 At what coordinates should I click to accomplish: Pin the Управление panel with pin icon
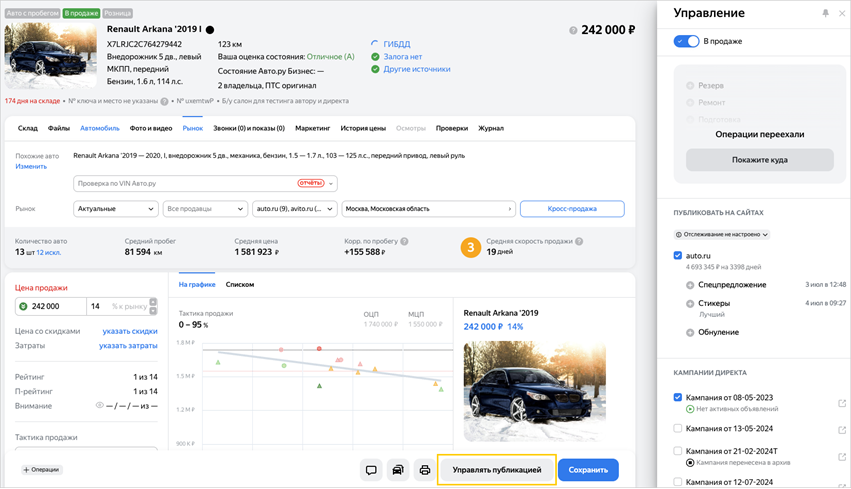pos(825,14)
